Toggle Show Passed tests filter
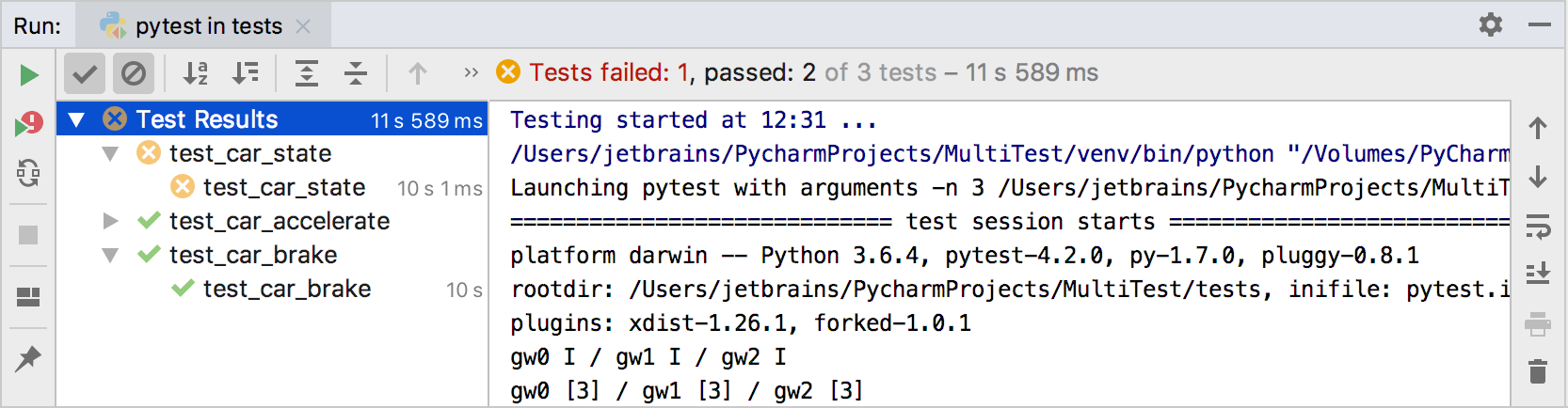 [85, 73]
